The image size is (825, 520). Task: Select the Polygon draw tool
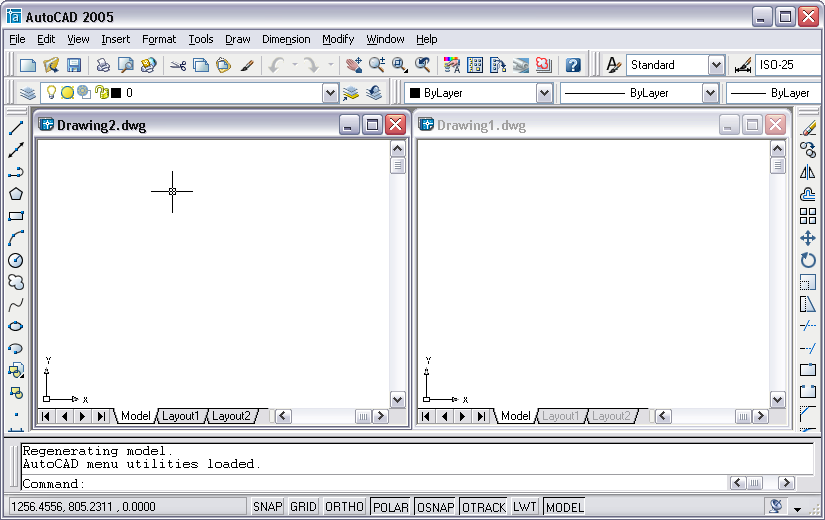(16, 194)
